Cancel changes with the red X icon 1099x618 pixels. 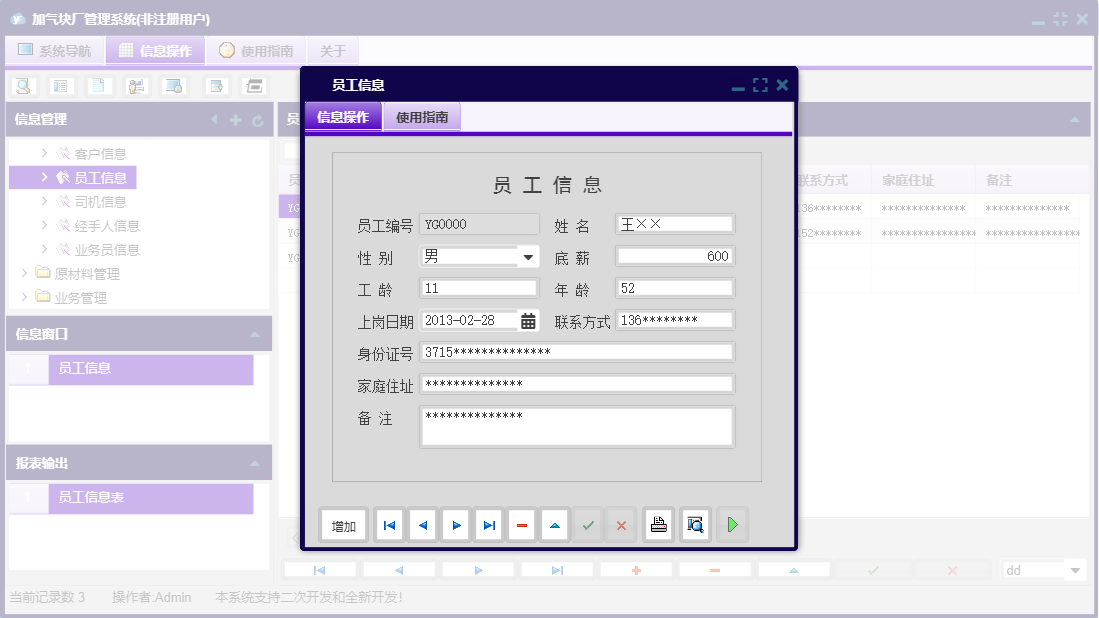click(621, 524)
